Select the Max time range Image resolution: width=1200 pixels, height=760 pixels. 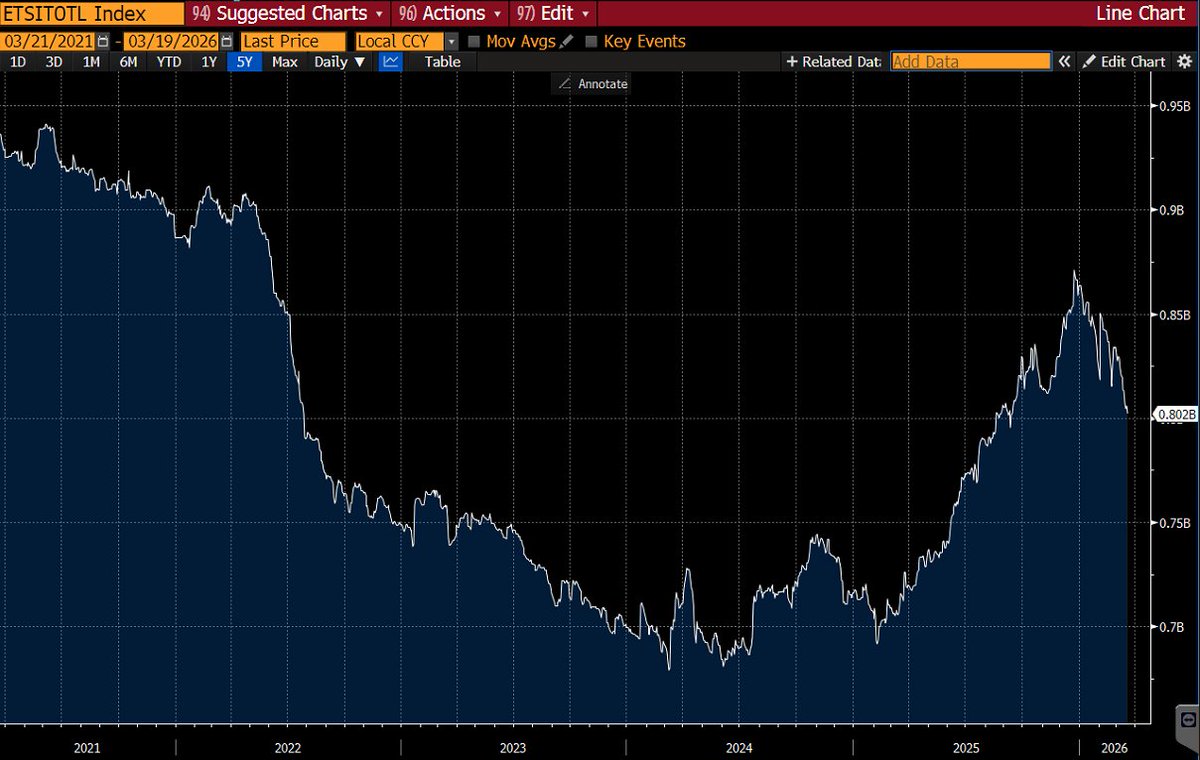point(284,61)
